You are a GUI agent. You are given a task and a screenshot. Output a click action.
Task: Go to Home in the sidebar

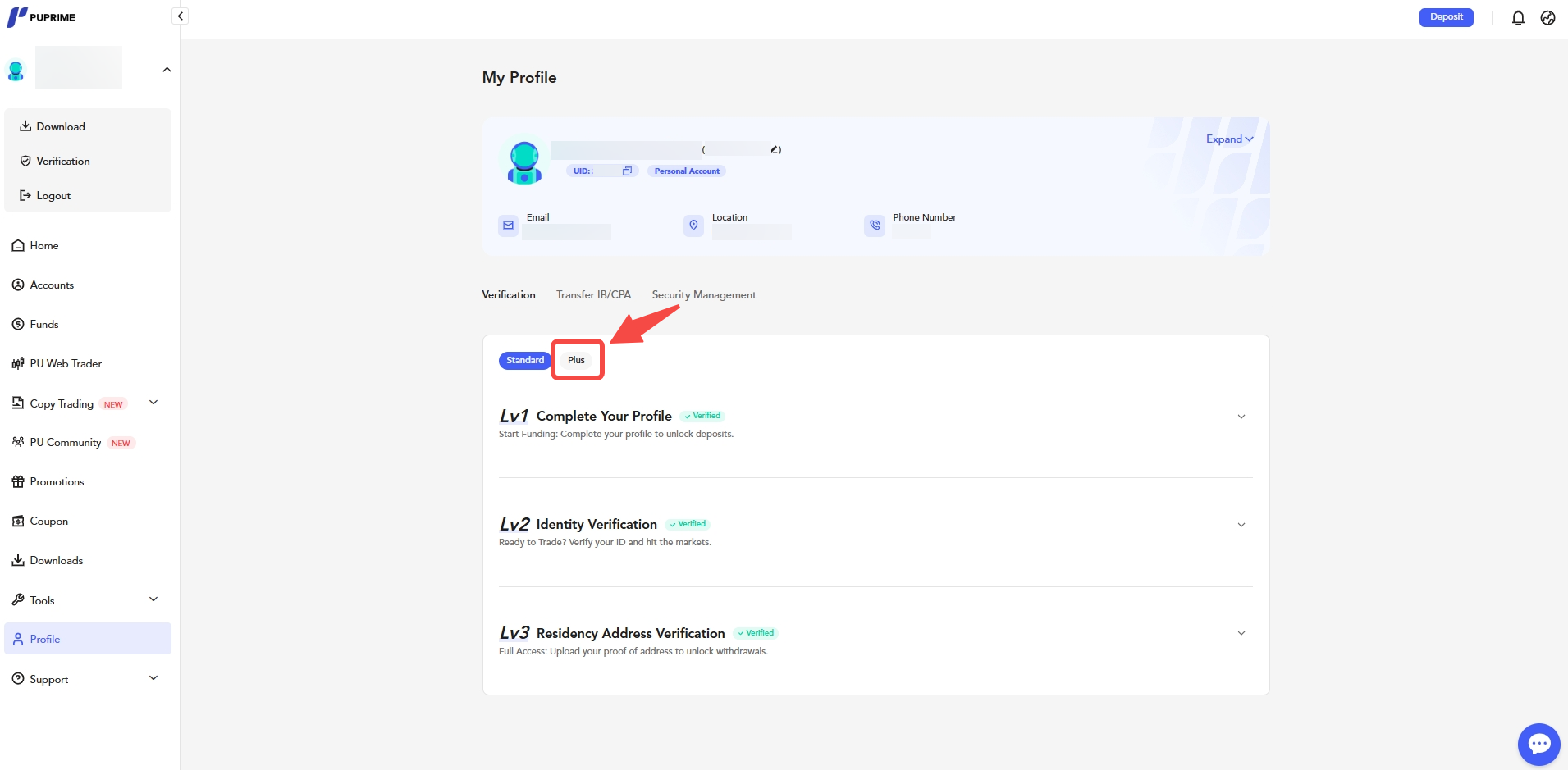point(88,245)
